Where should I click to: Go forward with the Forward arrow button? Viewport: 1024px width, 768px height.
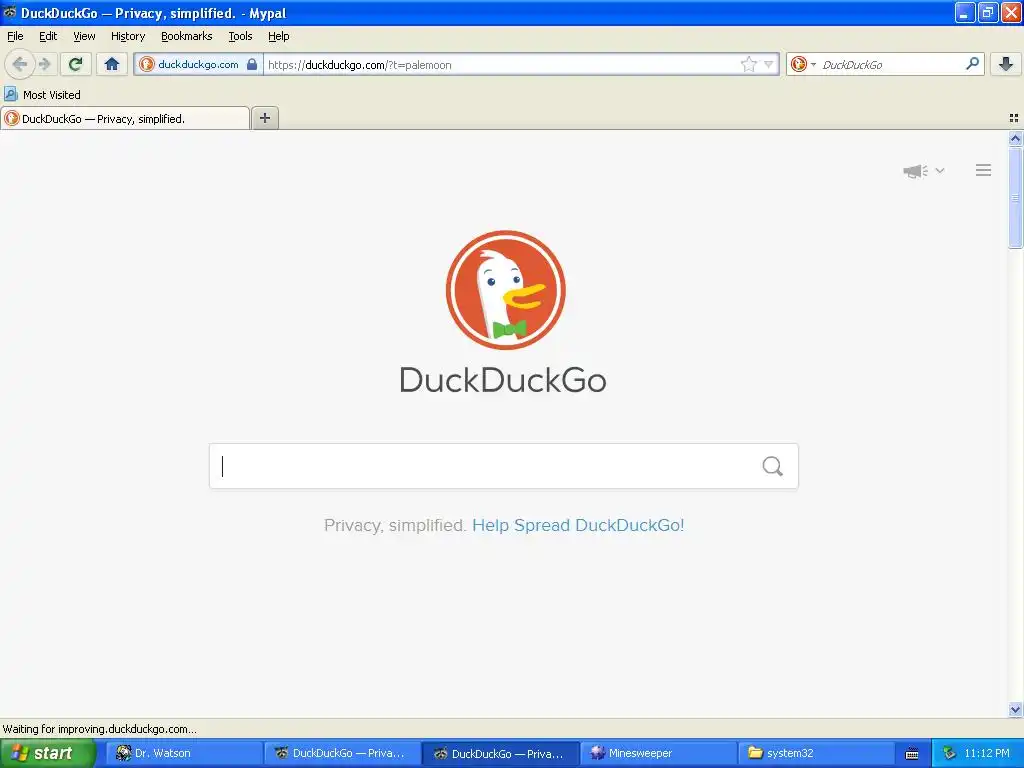click(44, 64)
